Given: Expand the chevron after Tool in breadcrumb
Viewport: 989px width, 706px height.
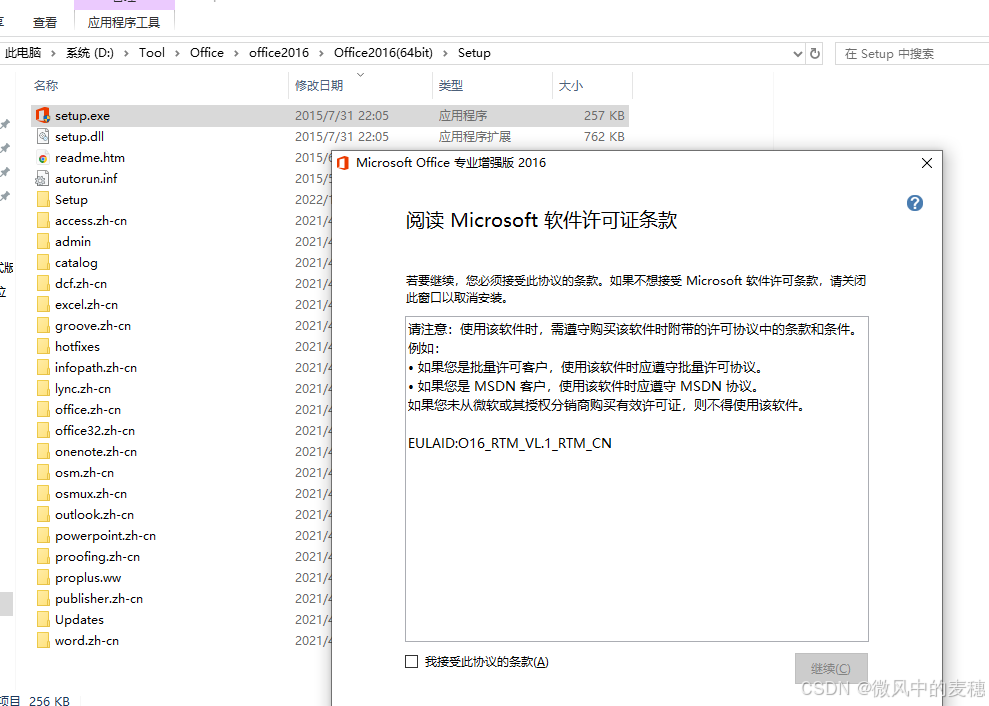Looking at the screenshot, I should tap(177, 53).
